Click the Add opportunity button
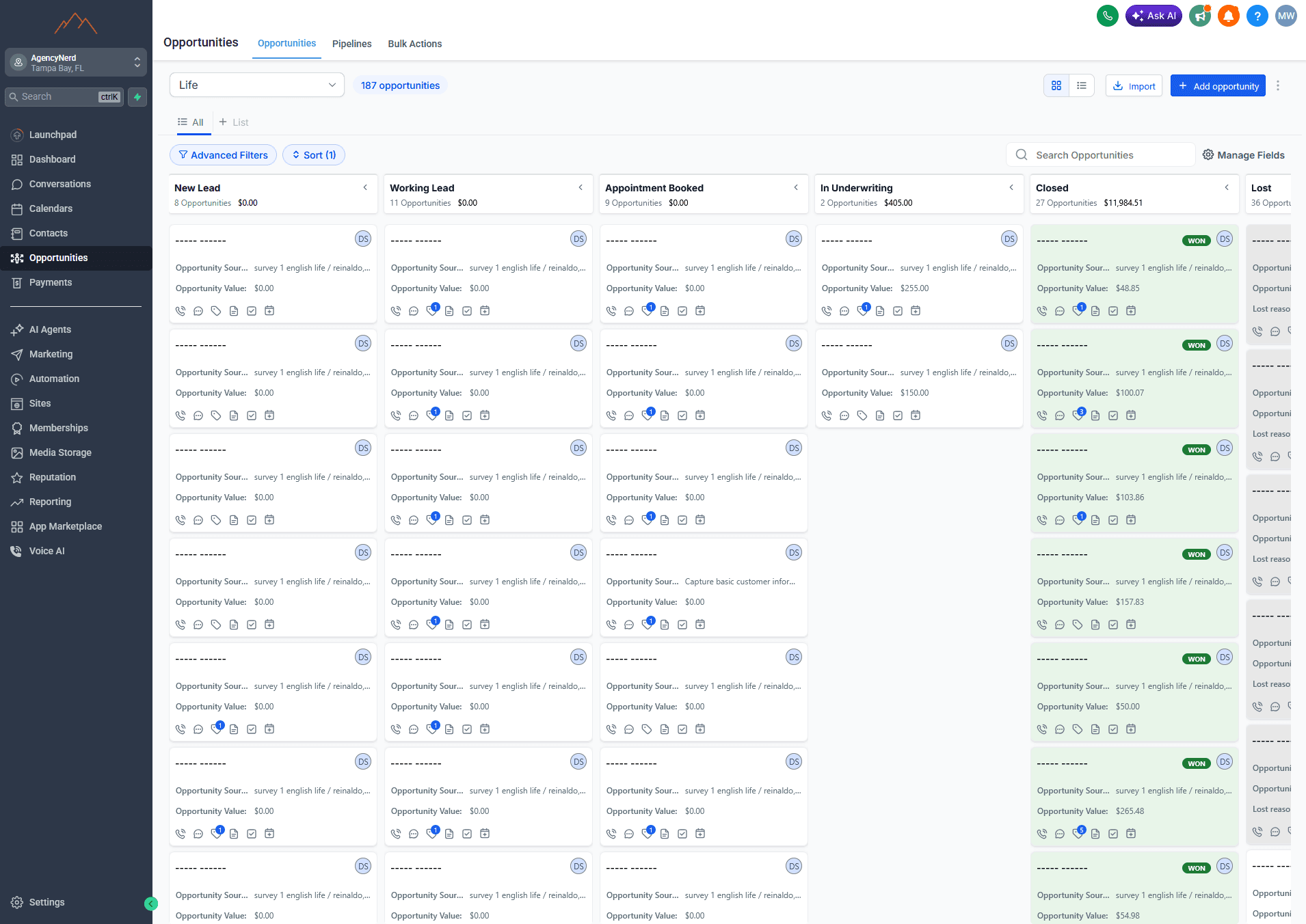The image size is (1306, 924). pos(1218,85)
